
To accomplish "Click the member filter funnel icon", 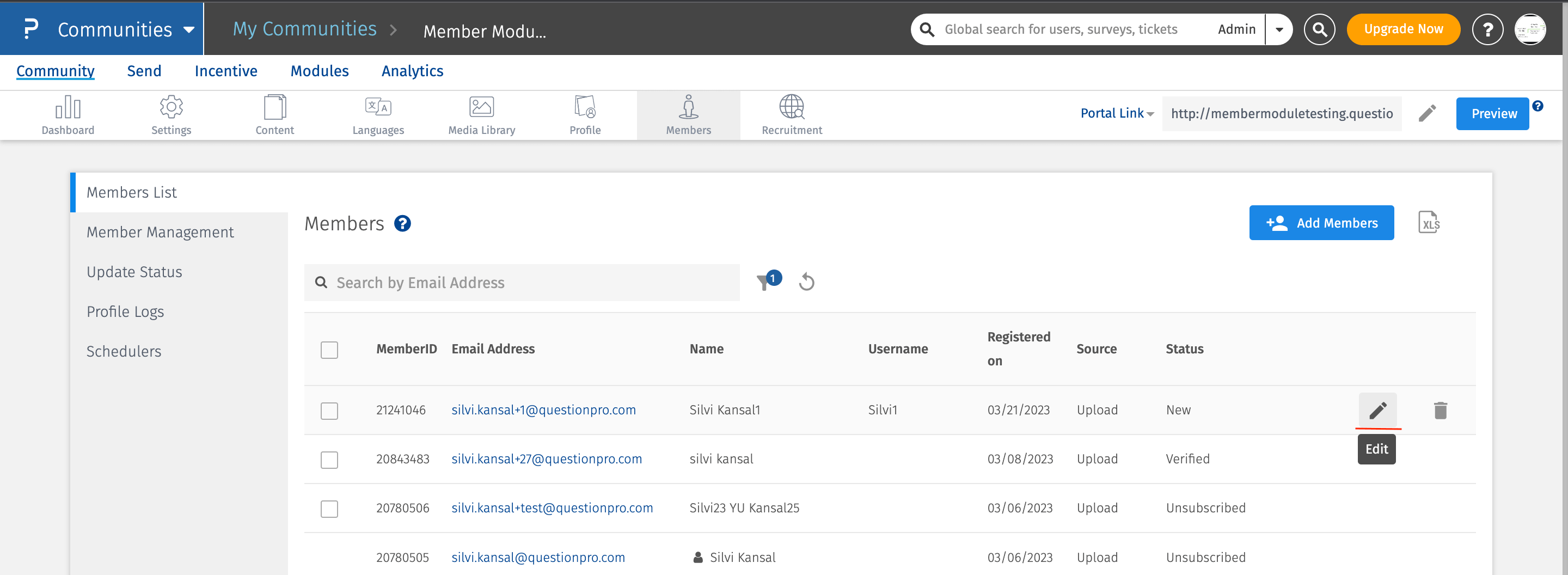I will click(764, 283).
